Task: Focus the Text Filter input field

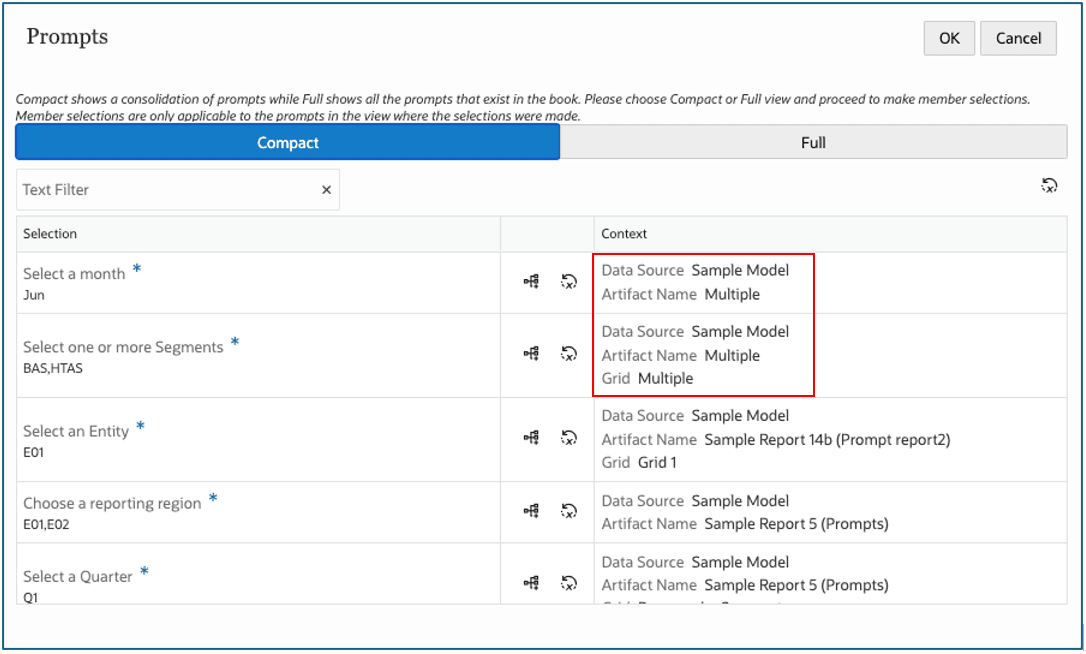Action: coord(165,190)
